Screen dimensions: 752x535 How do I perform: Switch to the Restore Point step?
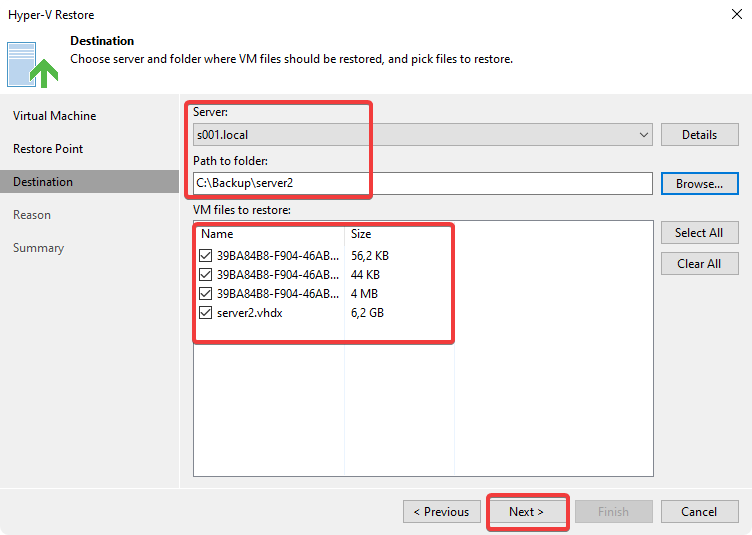48,149
